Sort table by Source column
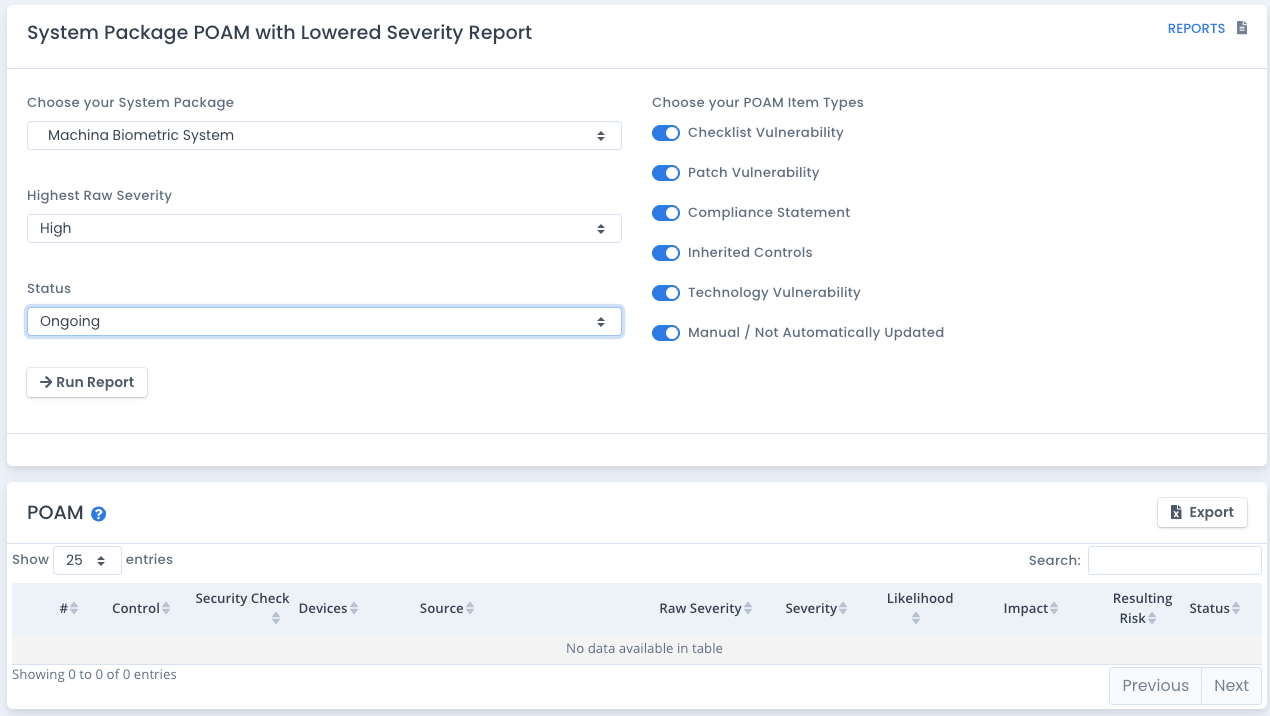 coord(447,608)
